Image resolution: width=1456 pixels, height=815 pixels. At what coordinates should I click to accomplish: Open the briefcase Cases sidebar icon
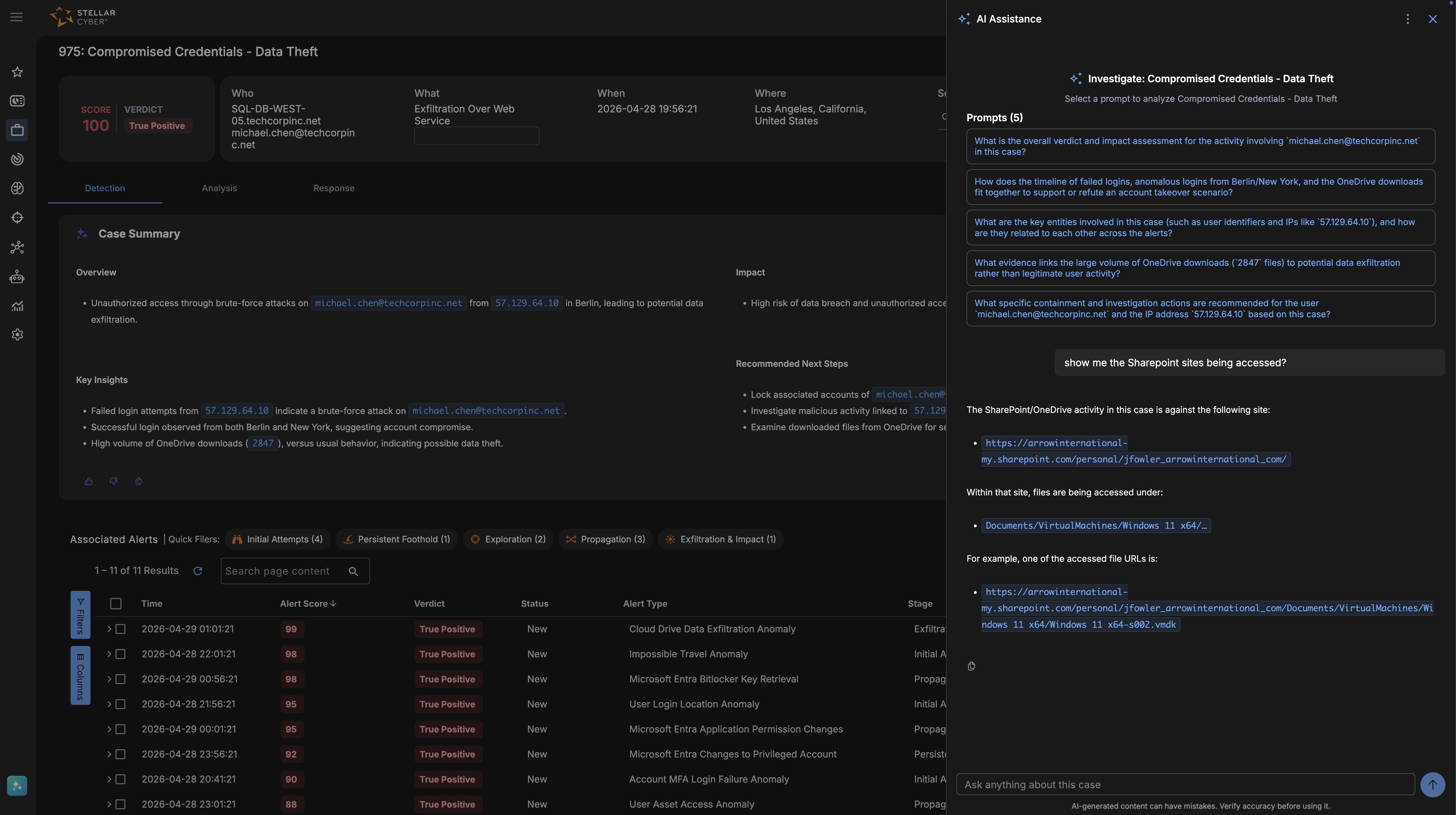(18, 130)
